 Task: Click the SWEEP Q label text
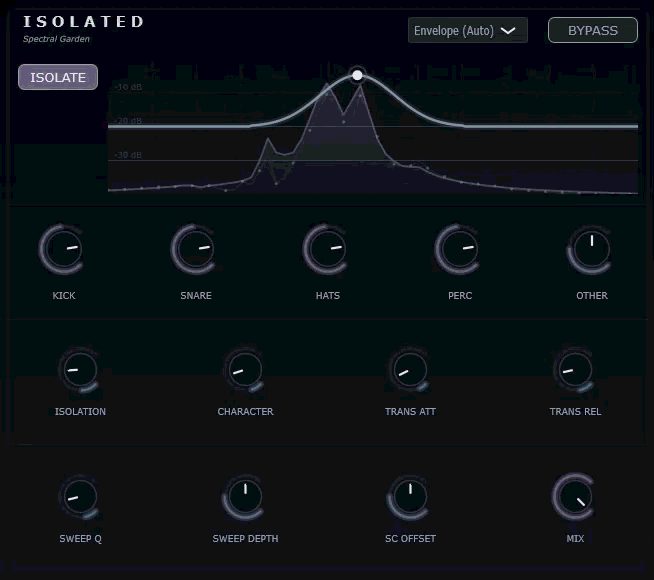(80, 539)
